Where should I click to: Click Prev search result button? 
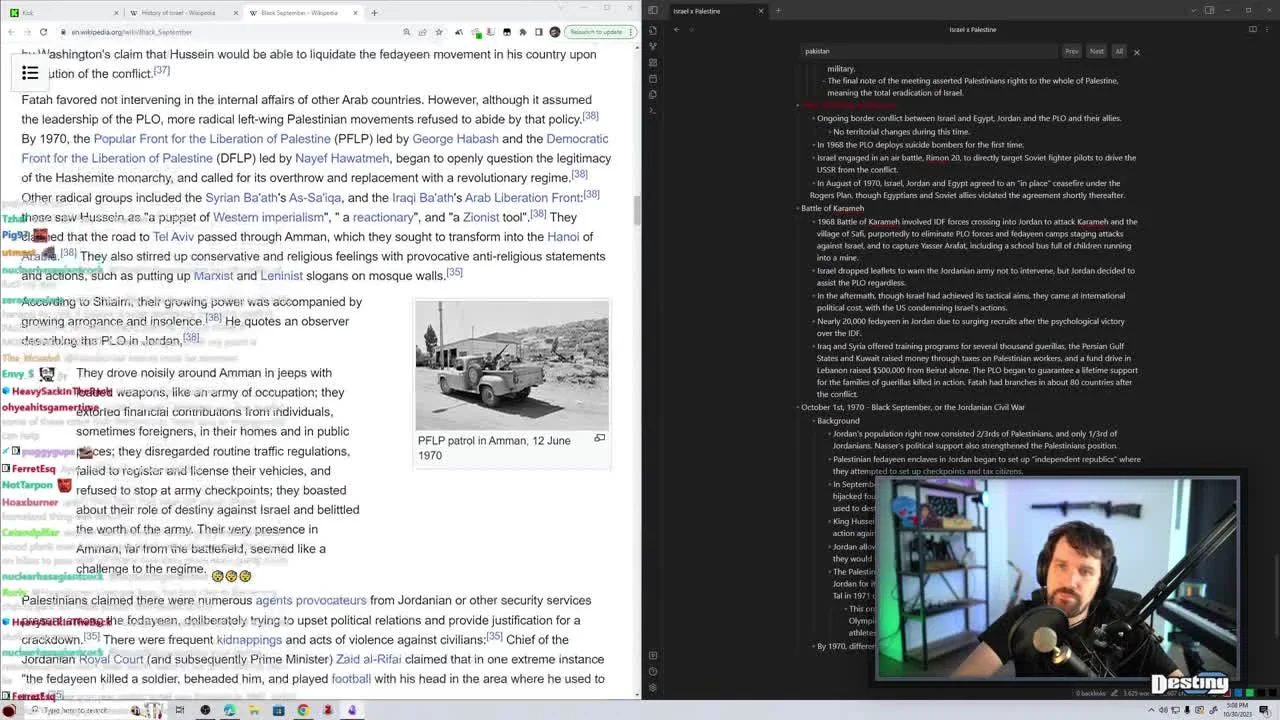(x=1071, y=51)
